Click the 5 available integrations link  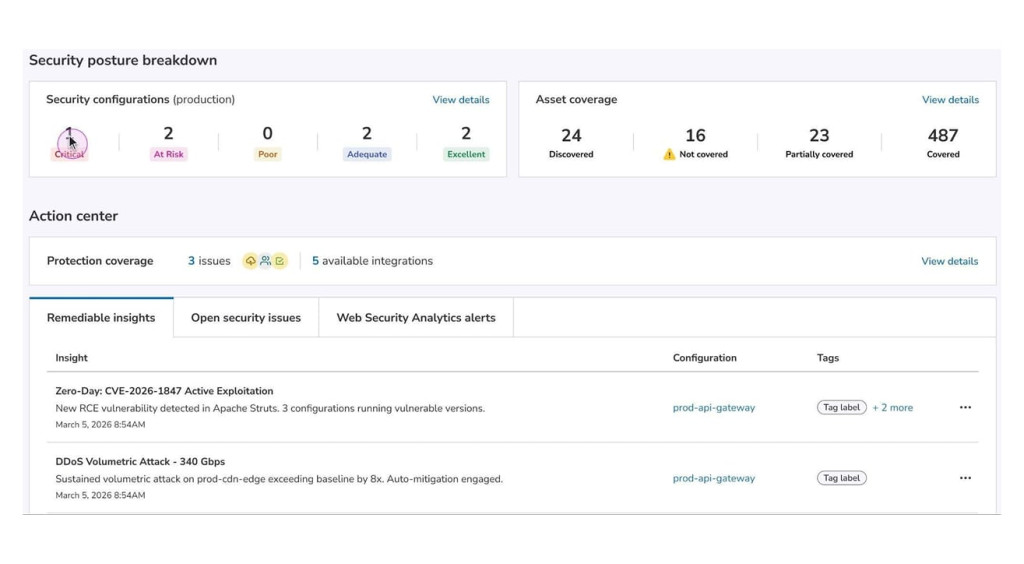coord(372,261)
